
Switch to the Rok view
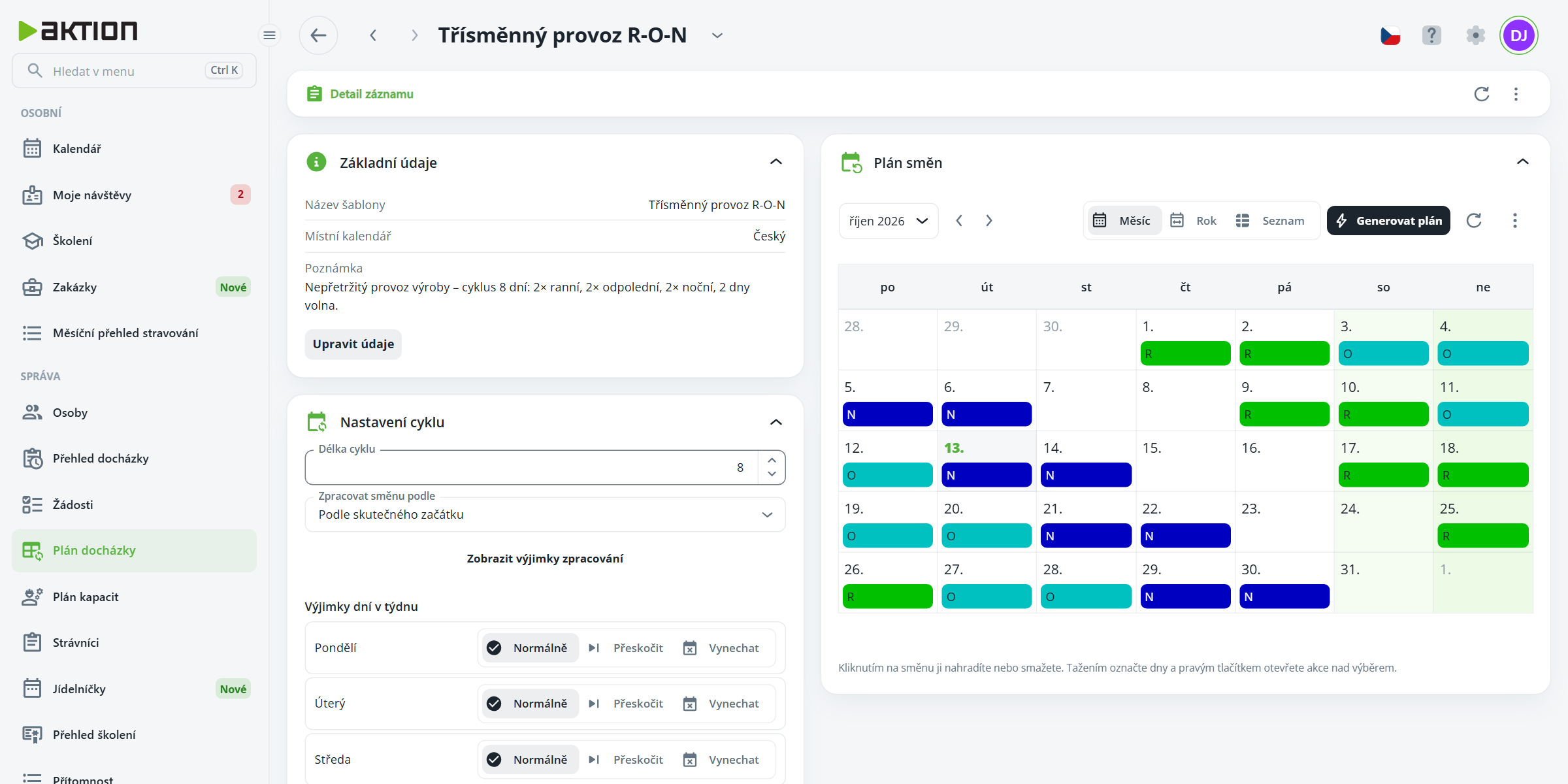(x=1194, y=221)
